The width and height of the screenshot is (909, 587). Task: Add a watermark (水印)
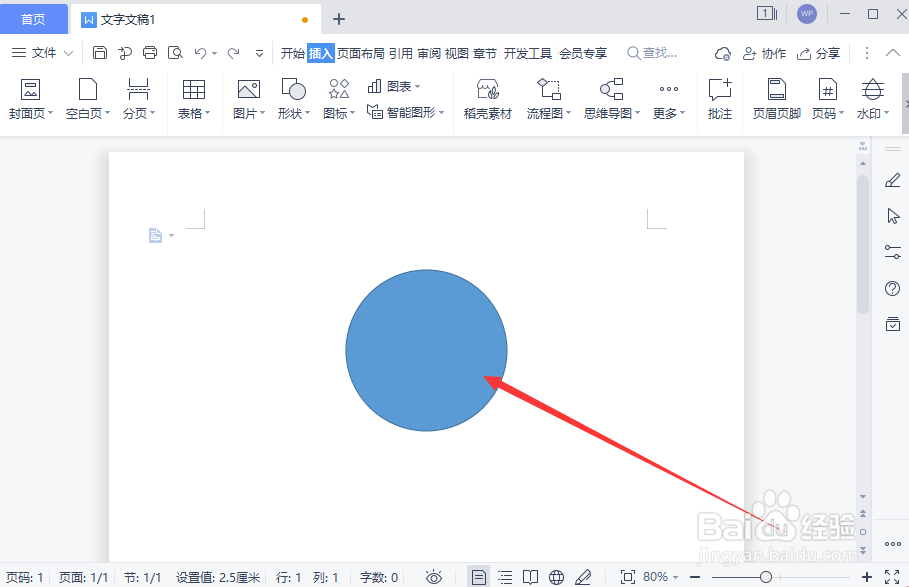coord(872,99)
